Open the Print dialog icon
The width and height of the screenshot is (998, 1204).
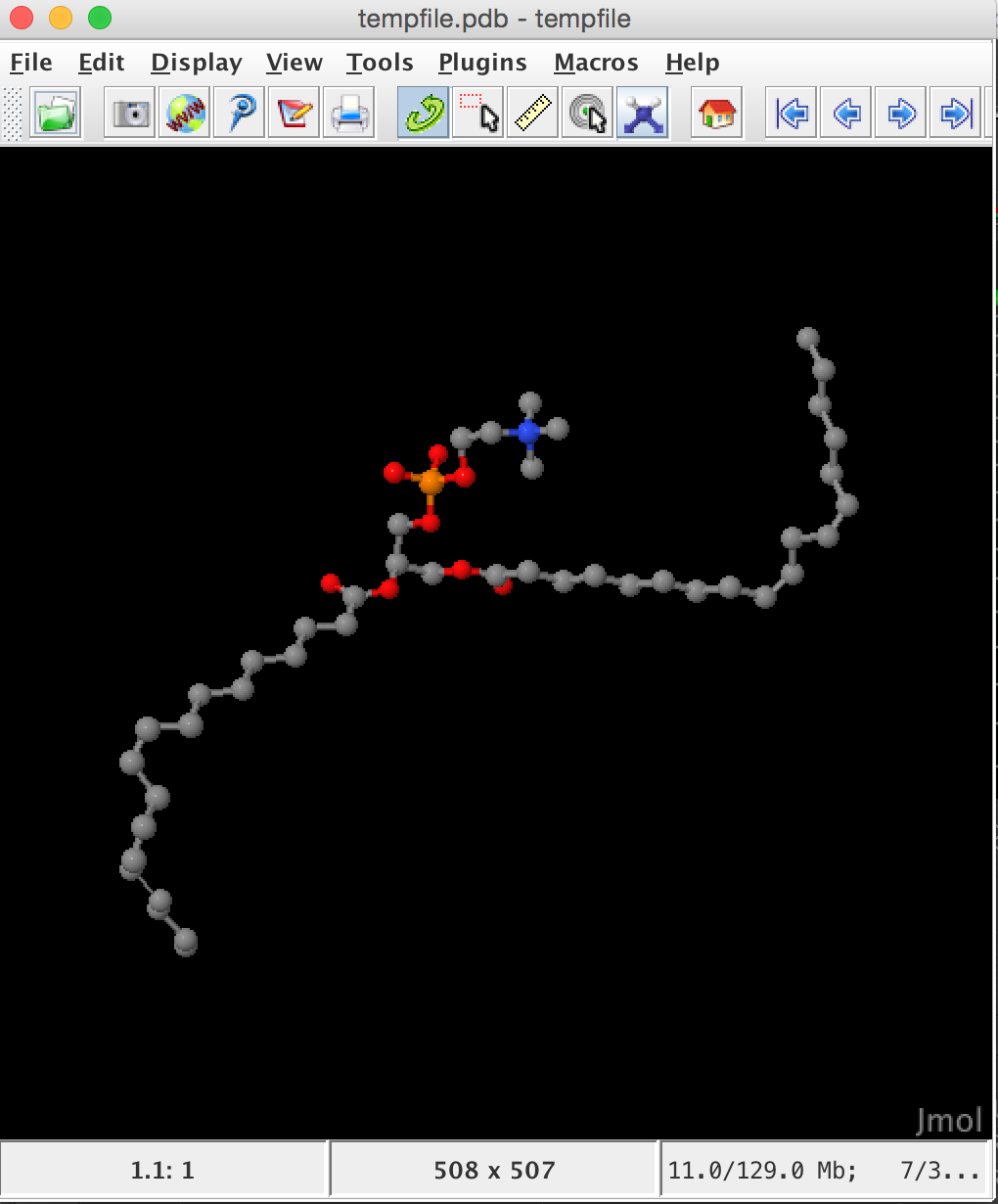pyautogui.click(x=349, y=112)
